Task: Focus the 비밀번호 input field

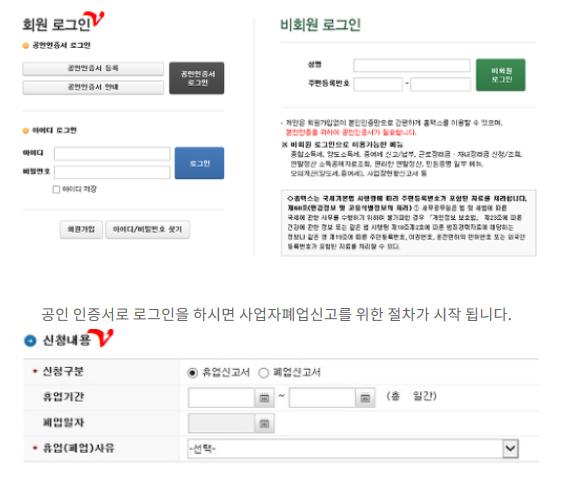Action: coord(112,172)
